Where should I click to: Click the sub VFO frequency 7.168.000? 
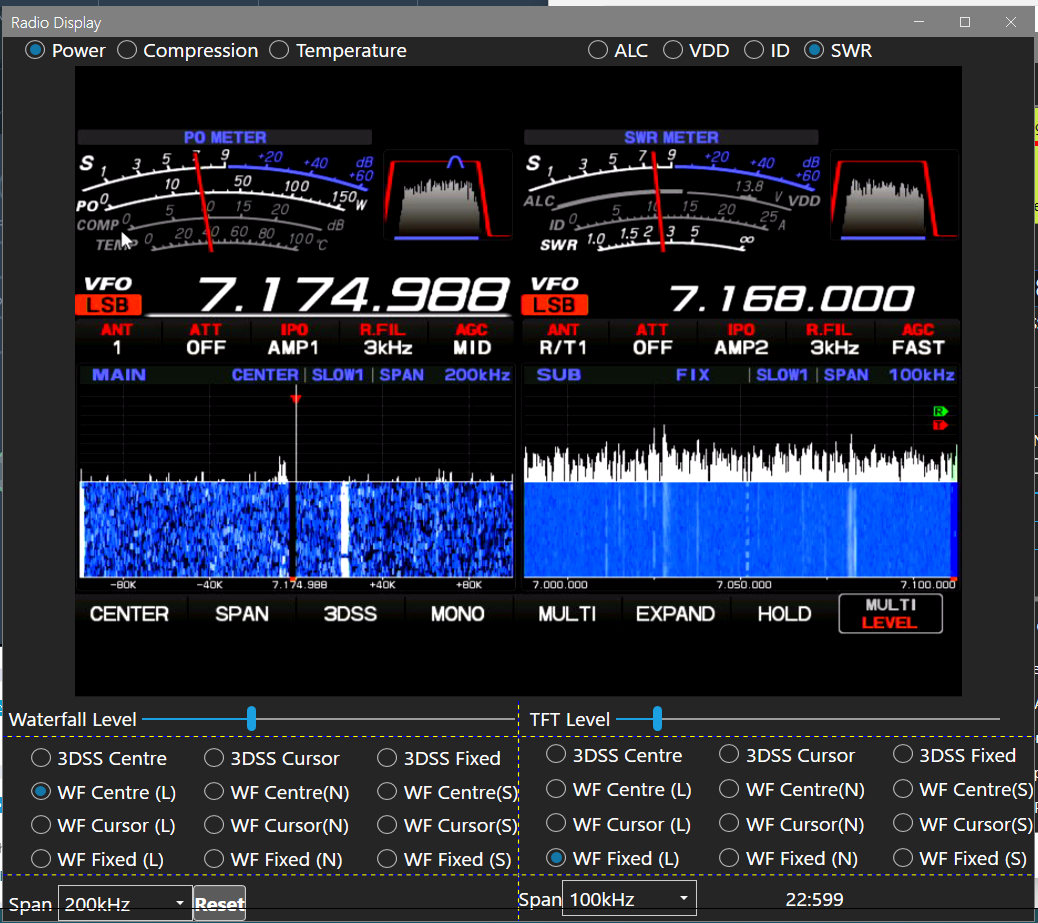click(791, 299)
